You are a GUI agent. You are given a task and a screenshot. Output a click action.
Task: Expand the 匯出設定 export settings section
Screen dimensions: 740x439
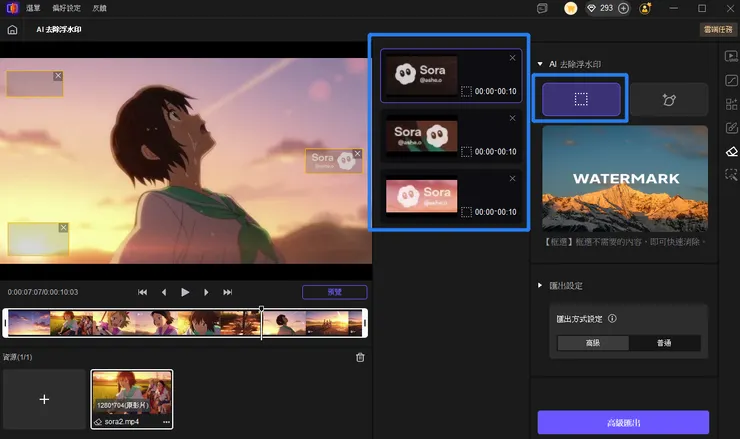(540, 285)
